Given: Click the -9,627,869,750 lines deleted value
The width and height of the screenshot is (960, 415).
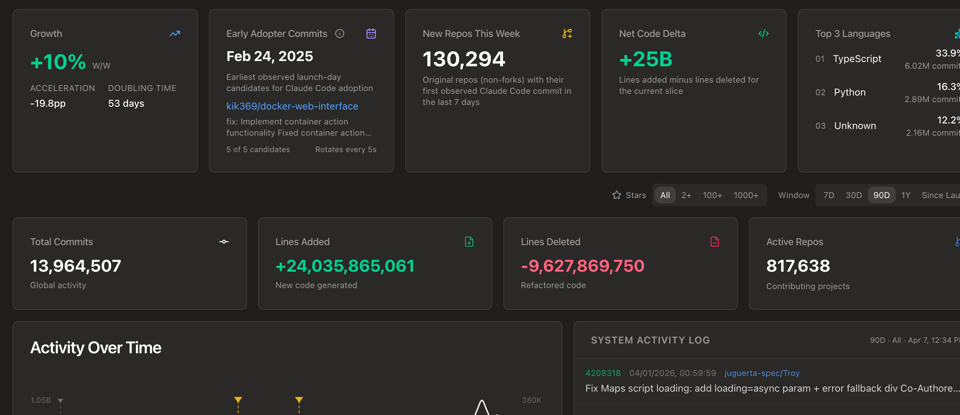Looking at the screenshot, I should pyautogui.click(x=582, y=266).
